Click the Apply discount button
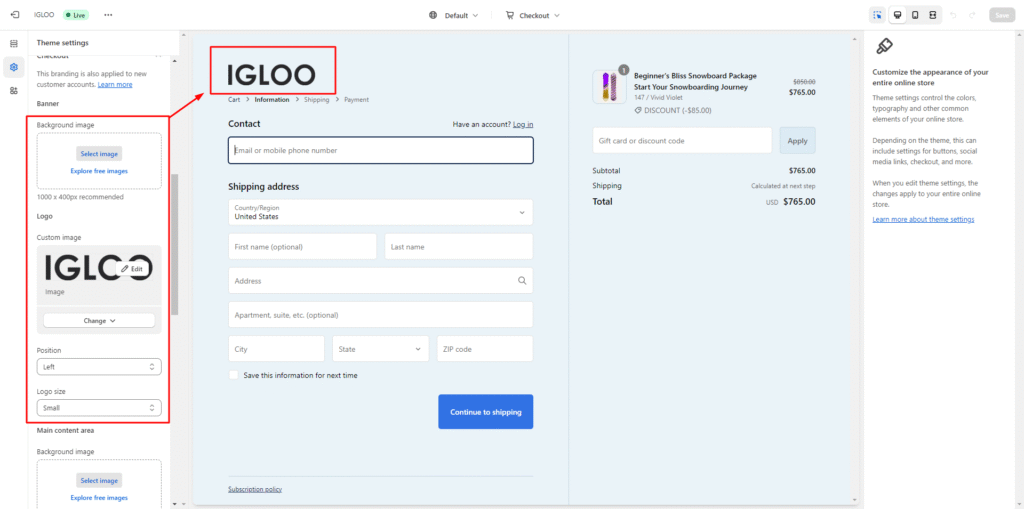The width and height of the screenshot is (1024, 509). [797, 141]
